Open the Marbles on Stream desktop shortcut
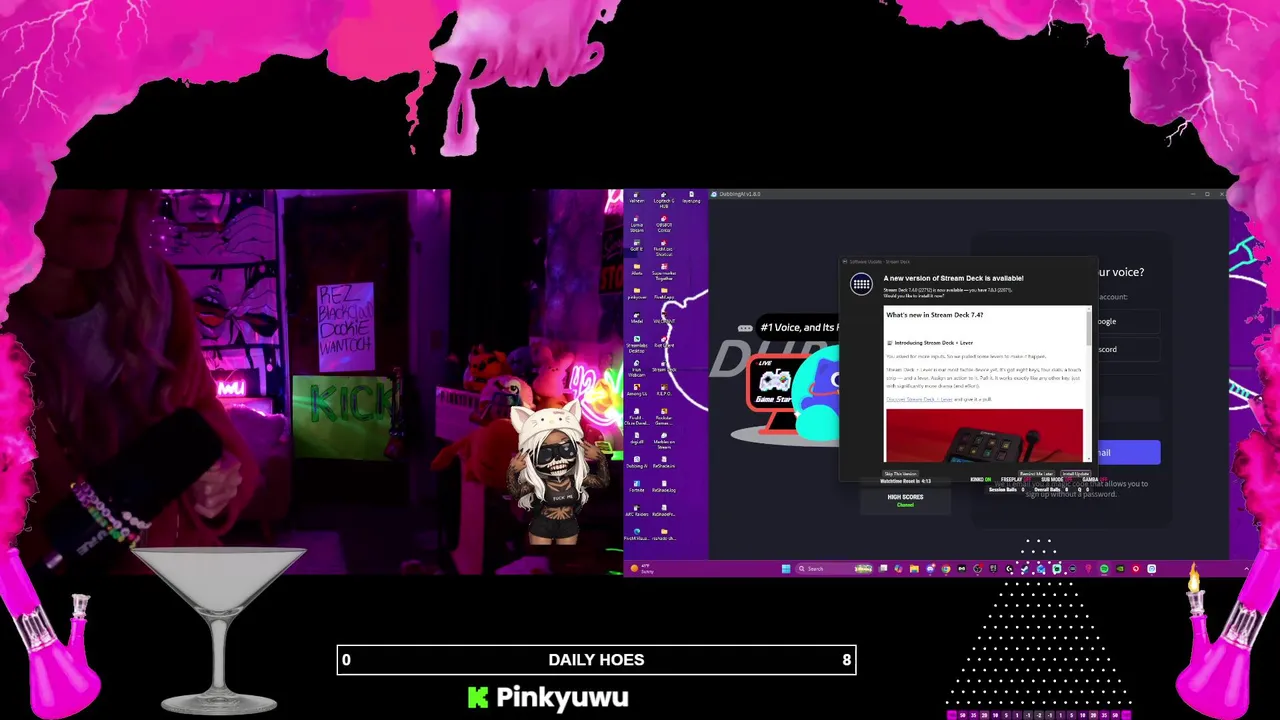 click(664, 439)
